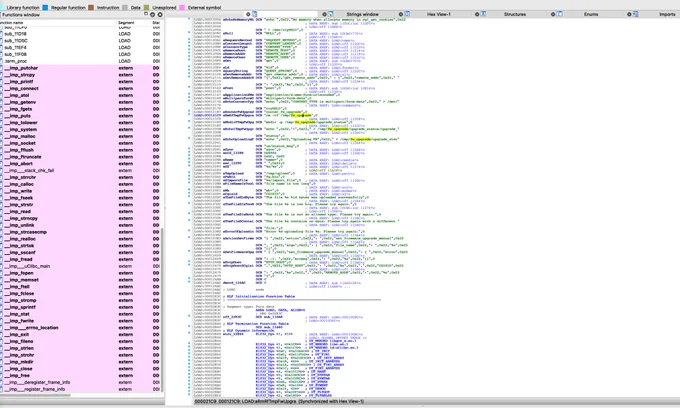Select __imp_exit in function list
Viewport: 680px width, 408px height.
click(x=80, y=334)
